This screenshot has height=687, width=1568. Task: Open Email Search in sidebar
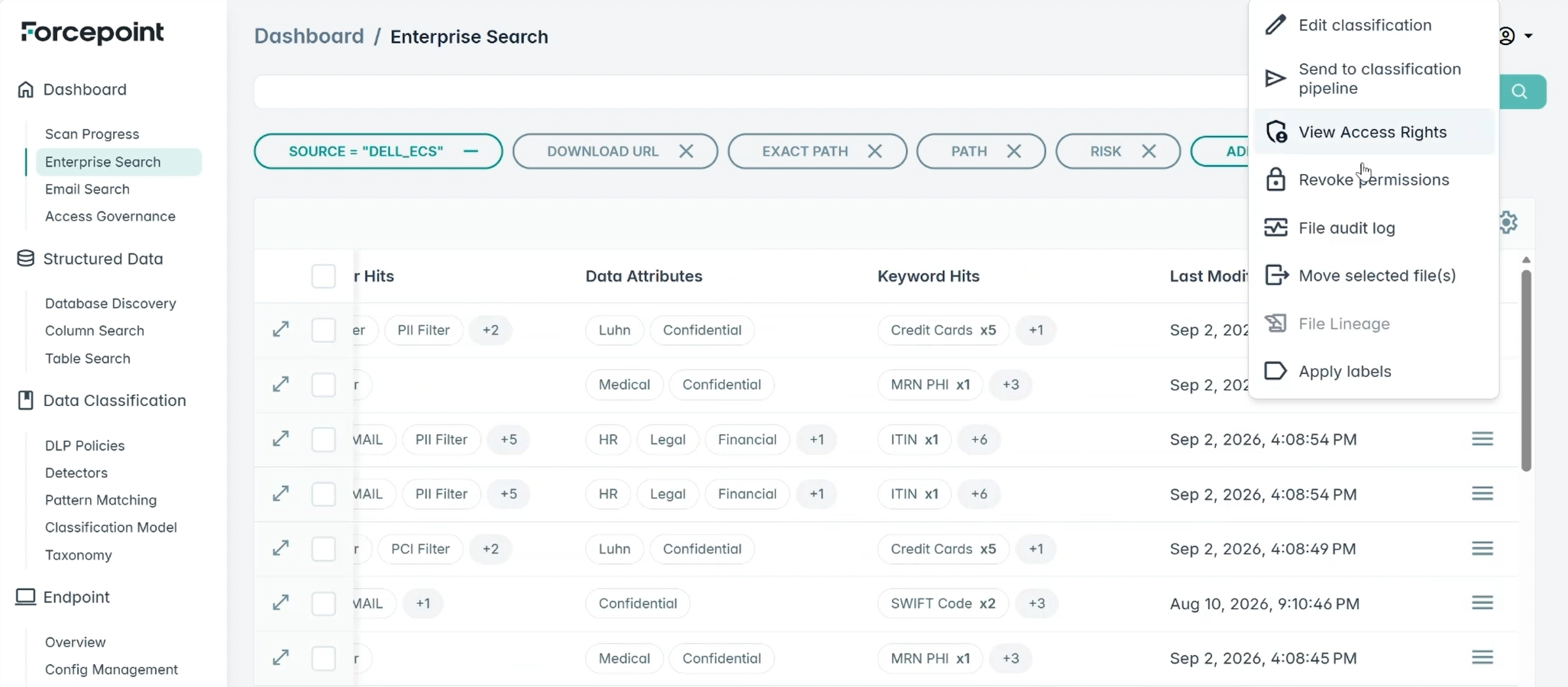(x=87, y=189)
